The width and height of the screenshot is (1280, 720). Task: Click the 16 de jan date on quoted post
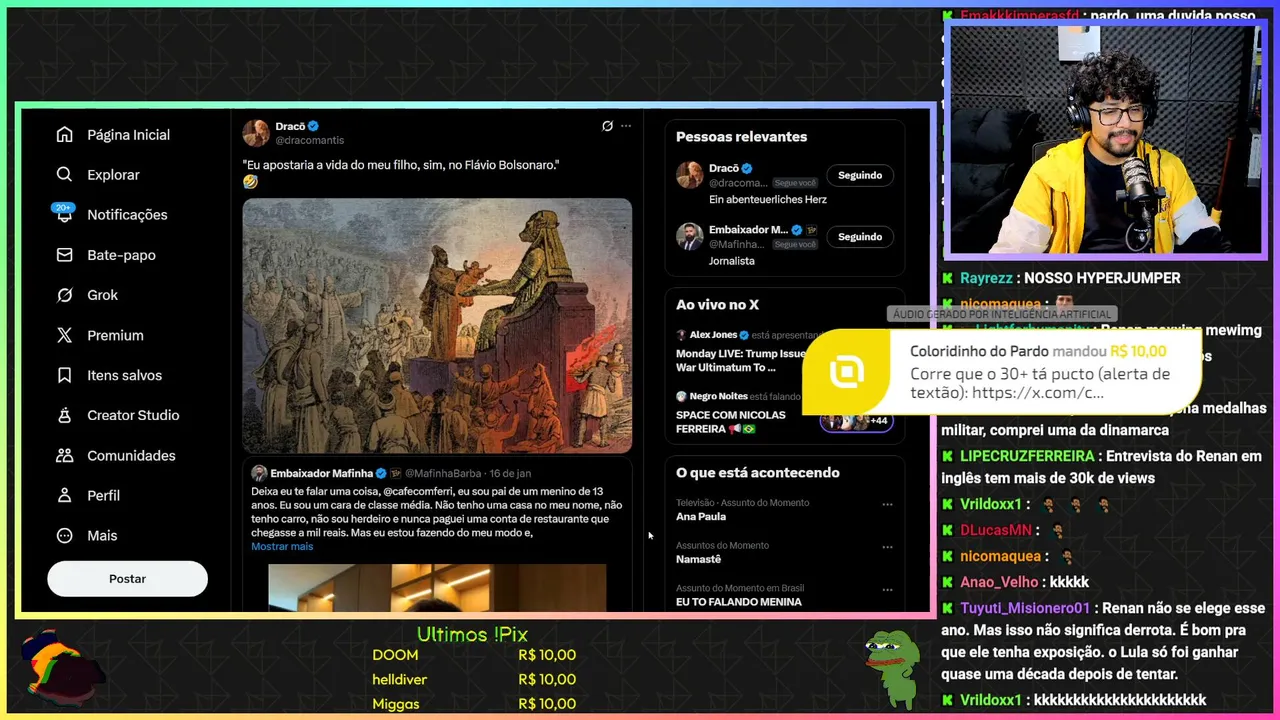[510, 473]
